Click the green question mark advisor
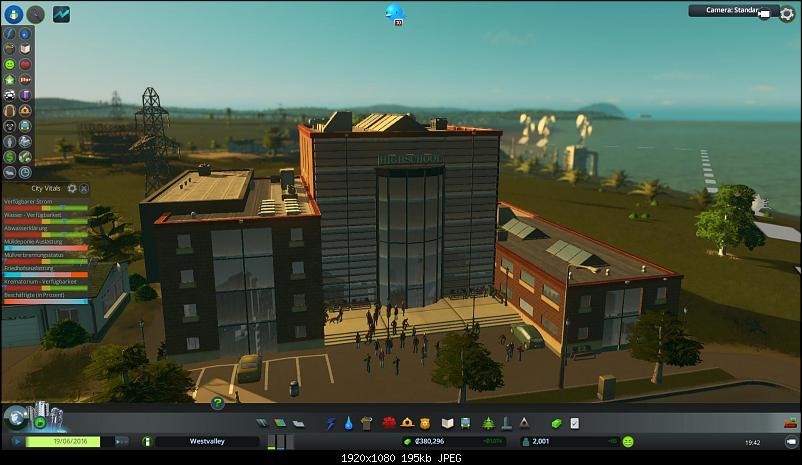Screen dimensions: 802x465 (x=217, y=403)
